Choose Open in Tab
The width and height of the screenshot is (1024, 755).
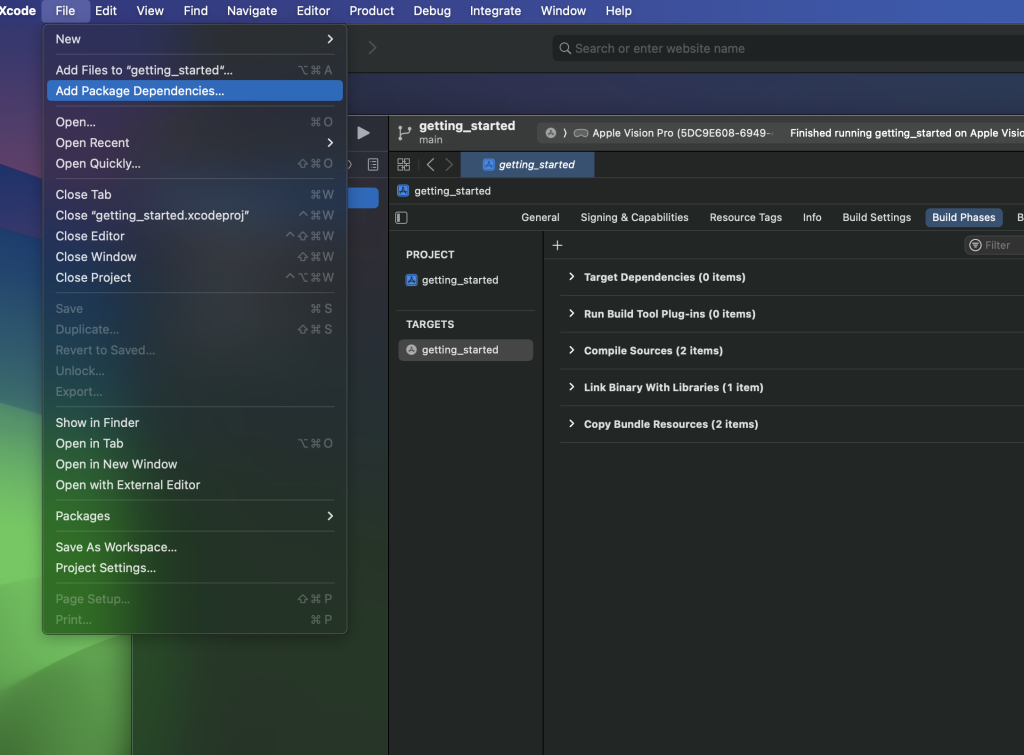[195, 443]
